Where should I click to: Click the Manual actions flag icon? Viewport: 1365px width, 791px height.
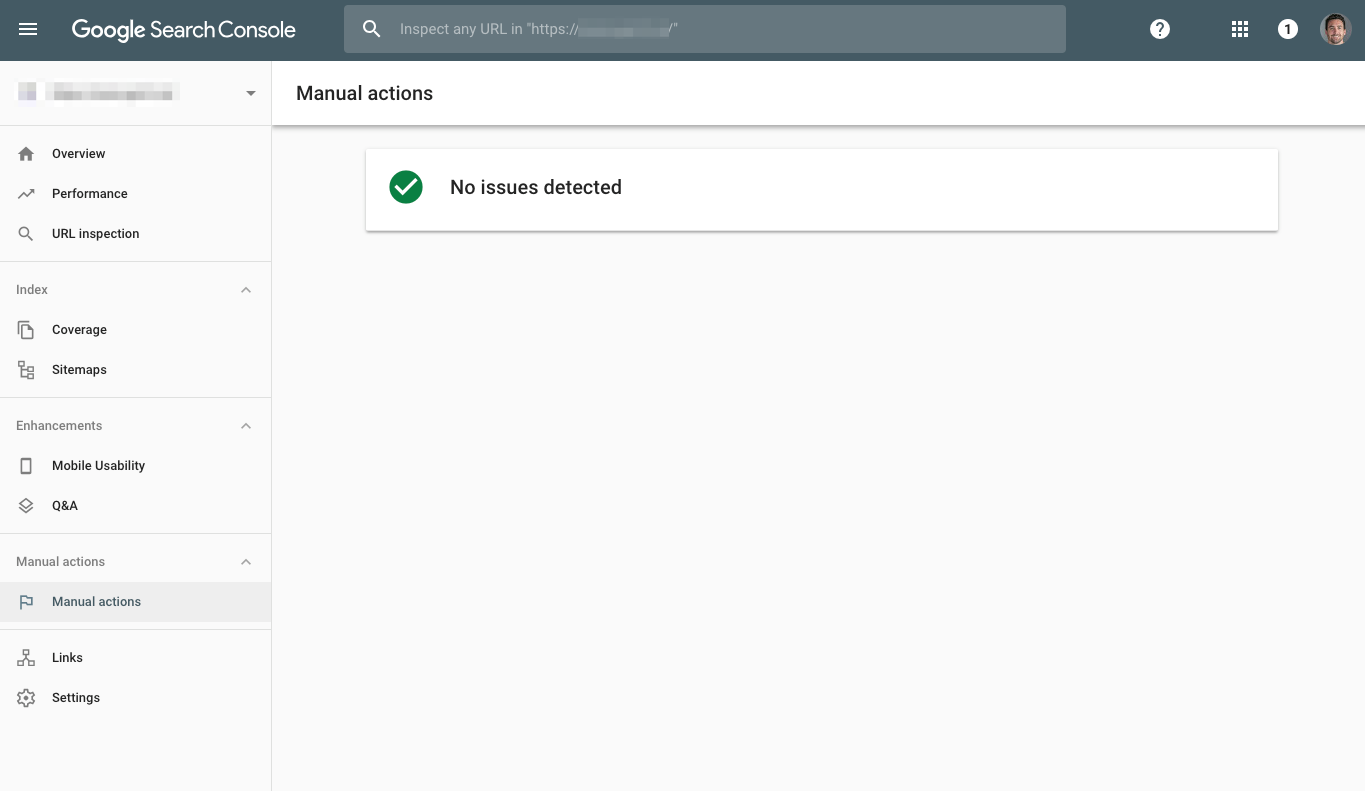(x=26, y=602)
